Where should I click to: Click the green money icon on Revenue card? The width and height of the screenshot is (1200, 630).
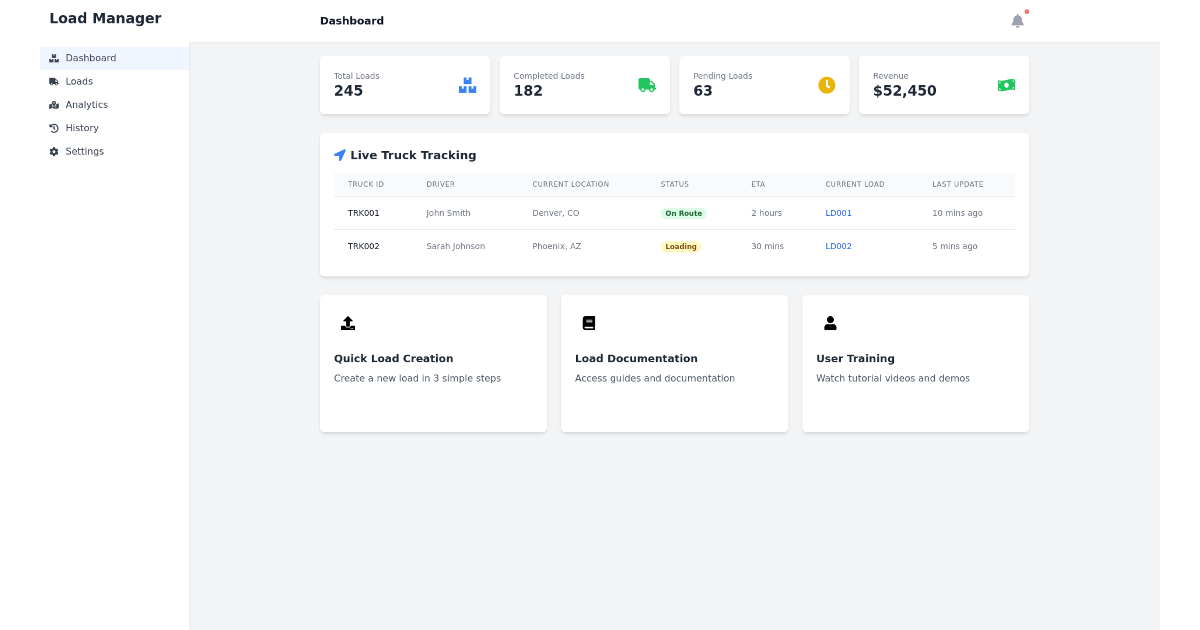coord(1006,85)
